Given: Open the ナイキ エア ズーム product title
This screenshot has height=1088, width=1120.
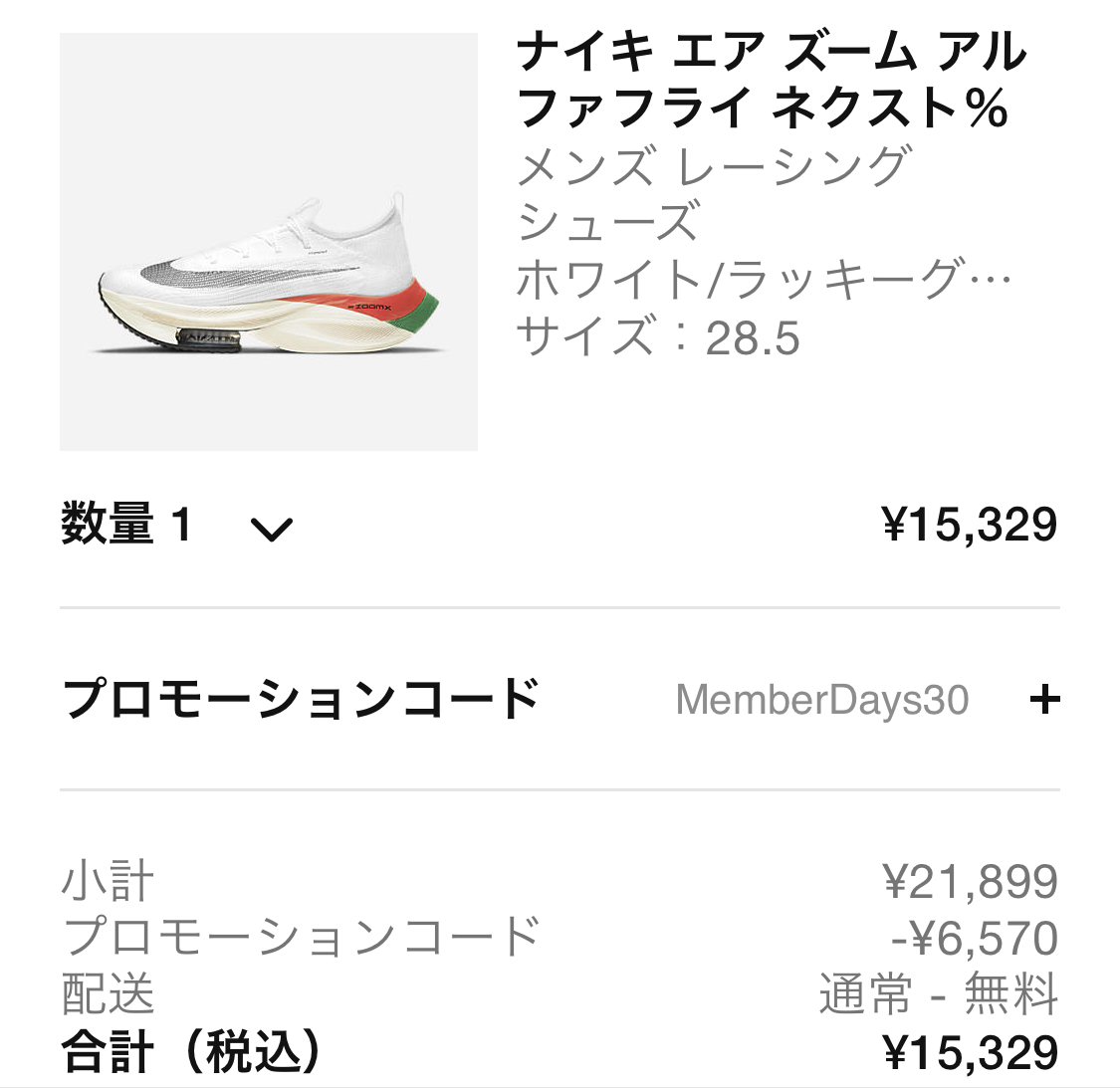Looking at the screenshot, I should (x=772, y=80).
